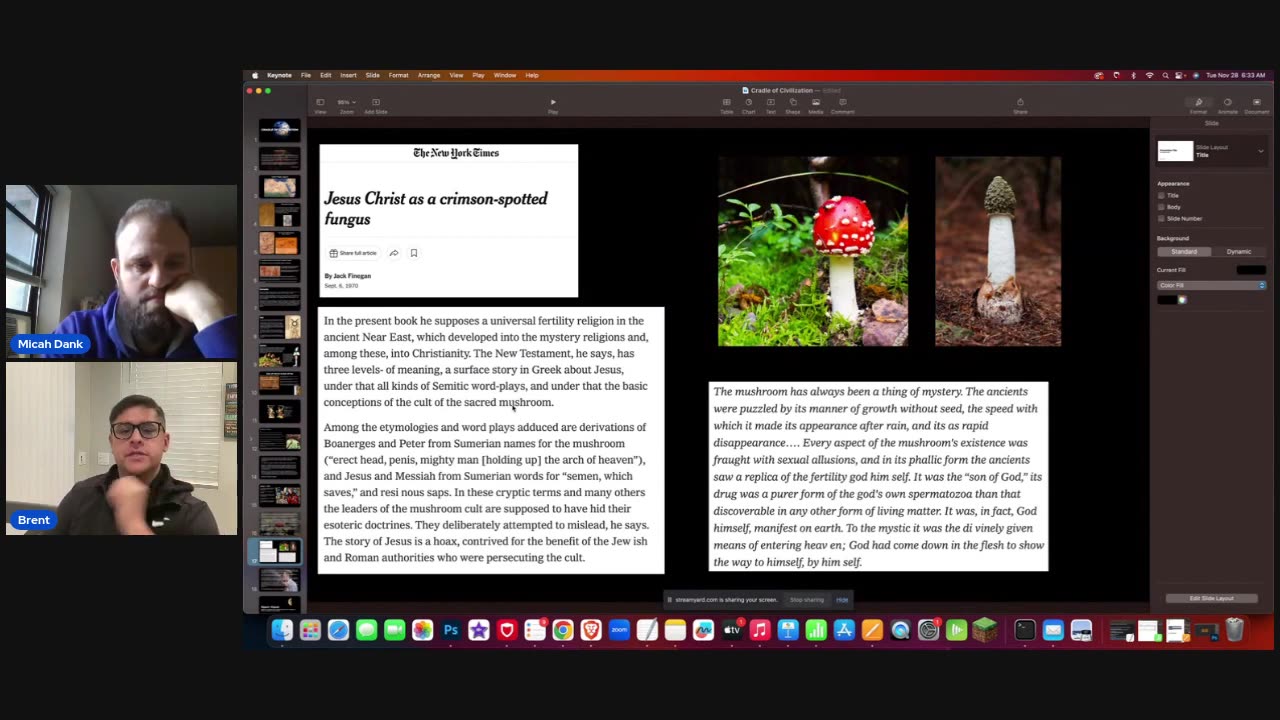Click Share full article in the NYT clipping
This screenshot has width=1280, height=720.
tap(353, 253)
